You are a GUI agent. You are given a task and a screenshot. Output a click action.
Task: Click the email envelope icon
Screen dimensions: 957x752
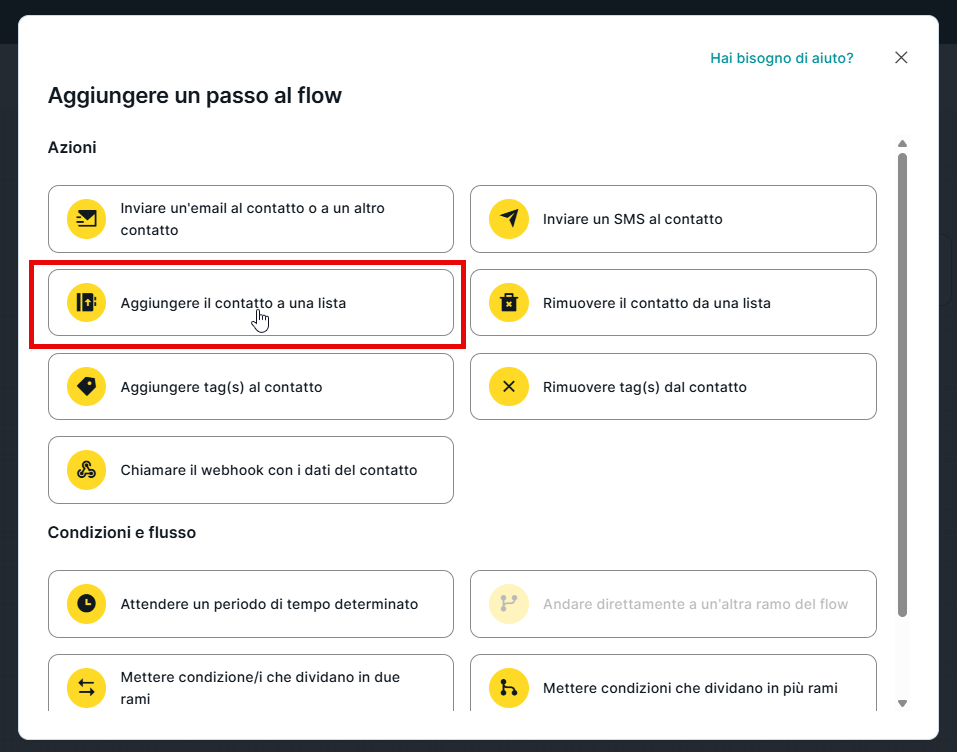coord(86,219)
